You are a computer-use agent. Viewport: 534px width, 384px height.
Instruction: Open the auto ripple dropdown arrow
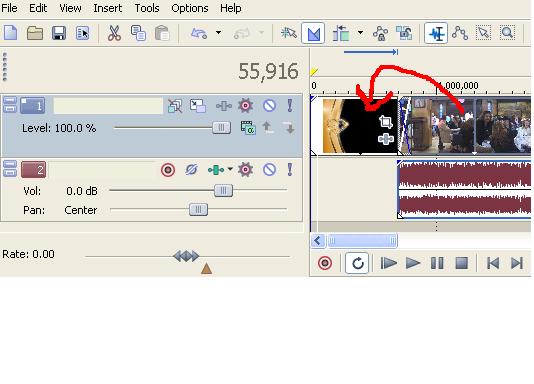coord(360,33)
